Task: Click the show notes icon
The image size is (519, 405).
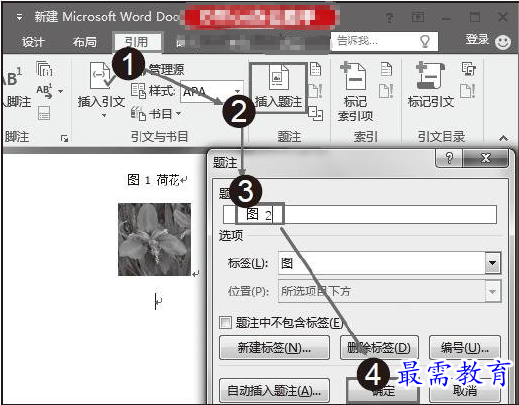Action: (44, 113)
